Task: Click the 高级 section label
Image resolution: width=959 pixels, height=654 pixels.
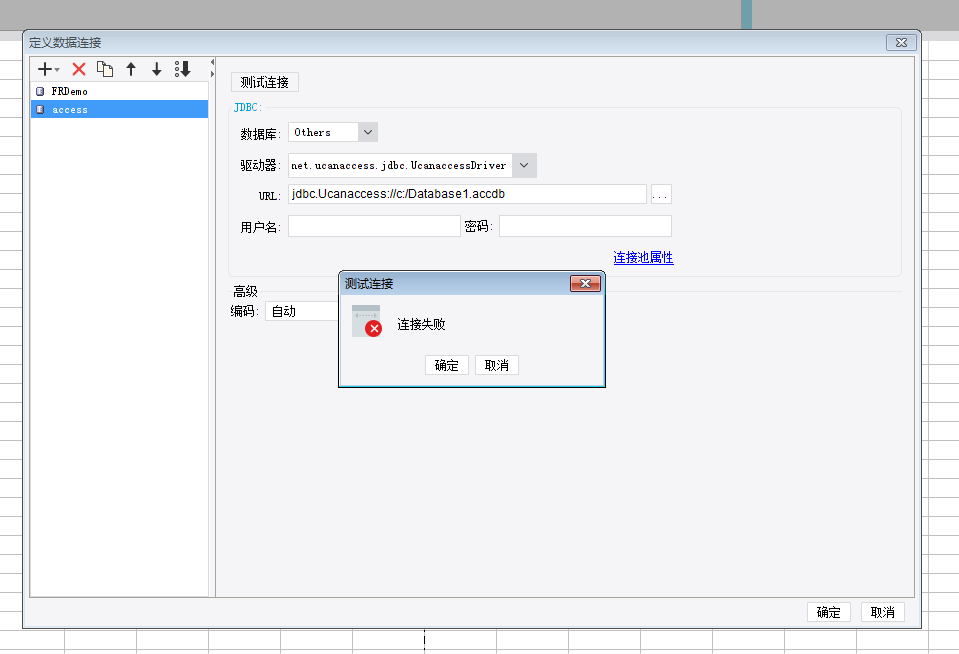Action: pyautogui.click(x=245, y=291)
